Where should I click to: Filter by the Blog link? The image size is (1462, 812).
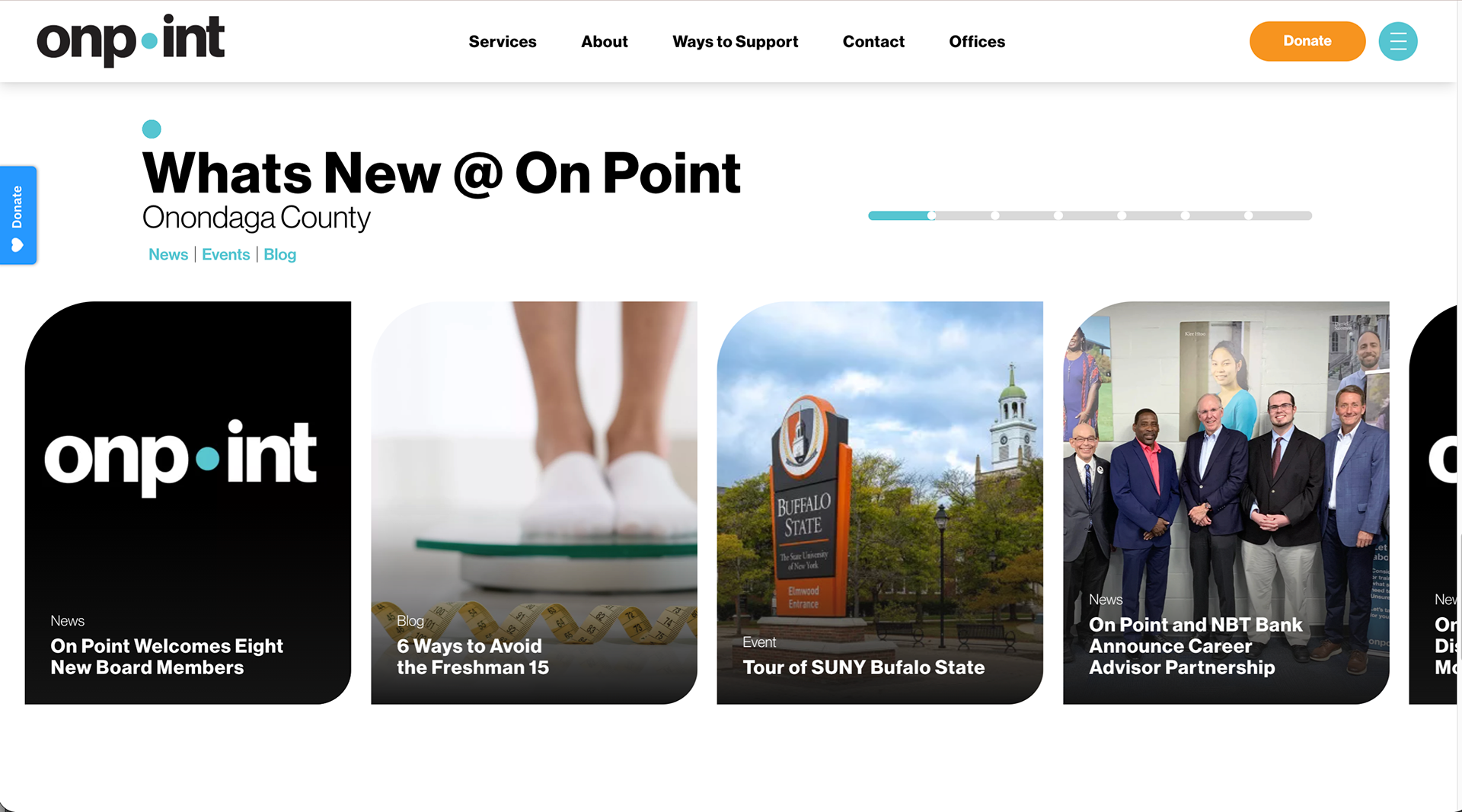(279, 254)
